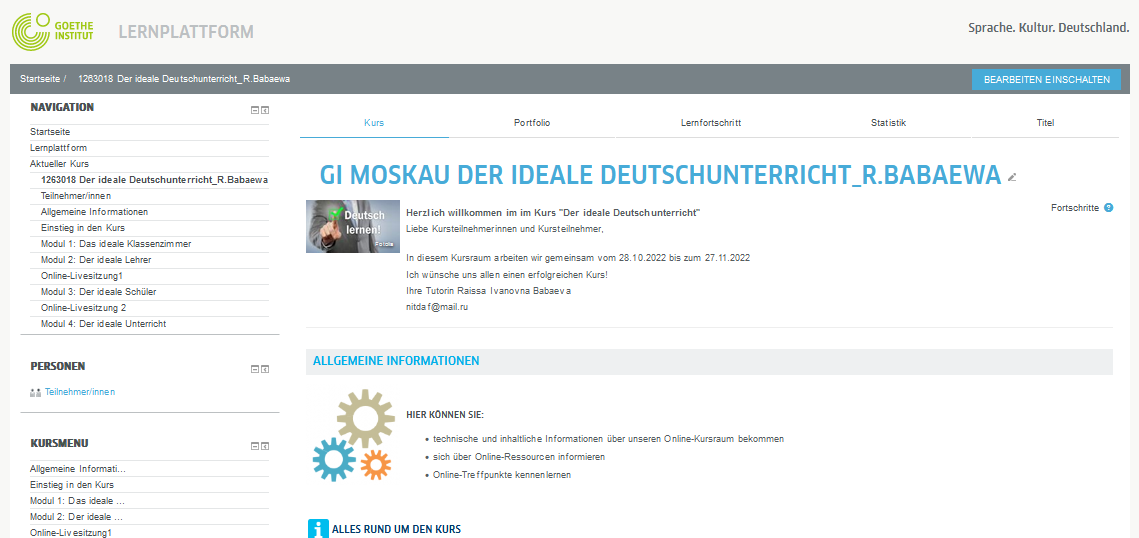The image size is (1139, 538).
Task: Open the Fortschritte help question-mark icon
Action: coord(1108,208)
